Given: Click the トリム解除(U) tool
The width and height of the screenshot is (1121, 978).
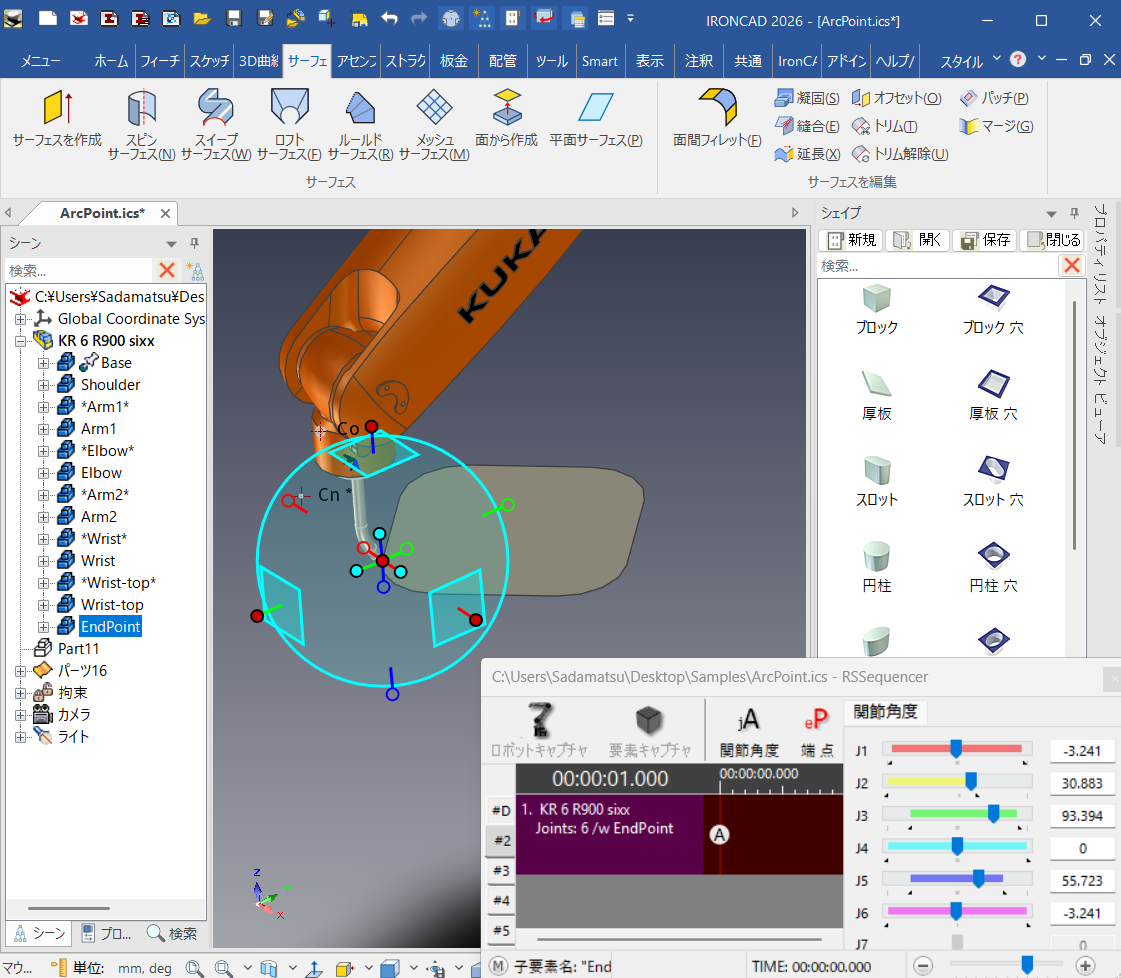Looking at the screenshot, I should (900, 154).
